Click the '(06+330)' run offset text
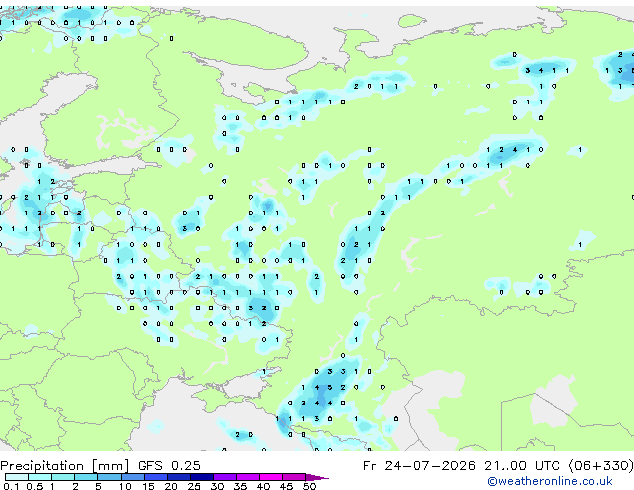634x490 pixels. point(600,466)
